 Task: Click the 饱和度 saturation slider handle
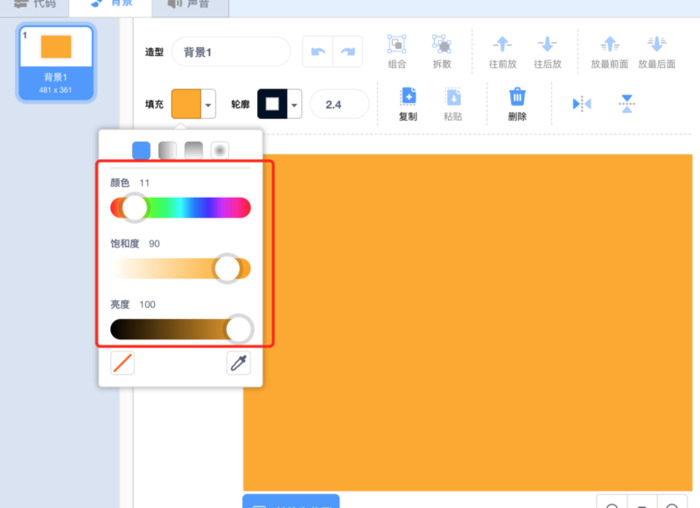(228, 268)
